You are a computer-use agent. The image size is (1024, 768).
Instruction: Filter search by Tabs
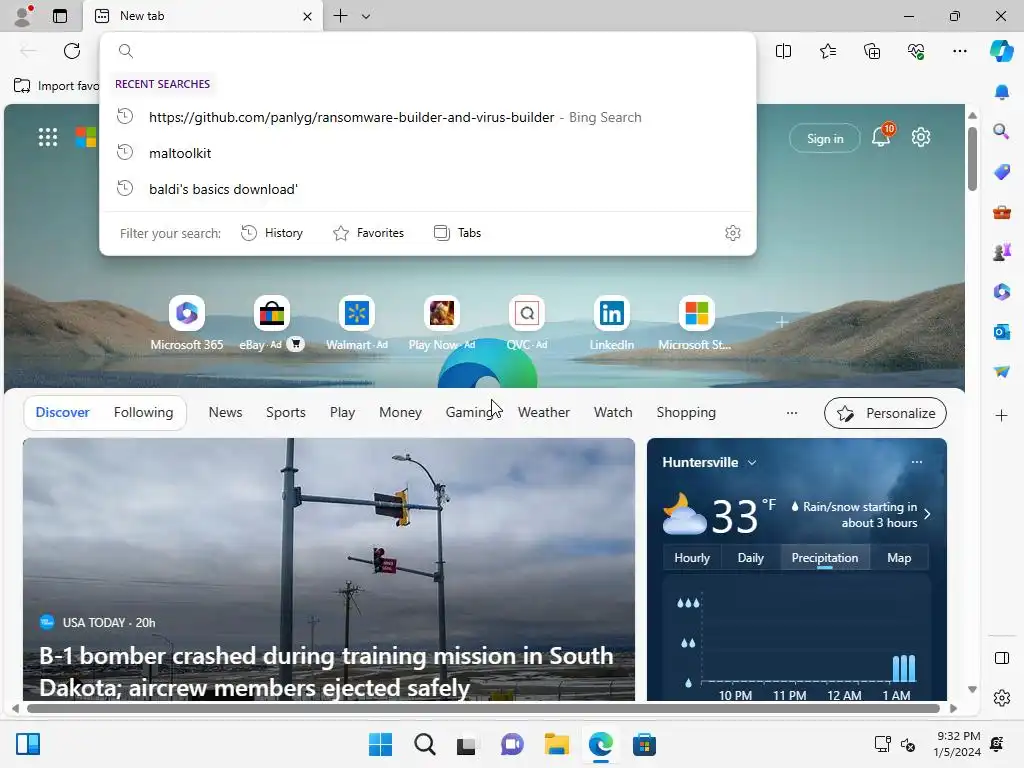(x=457, y=233)
